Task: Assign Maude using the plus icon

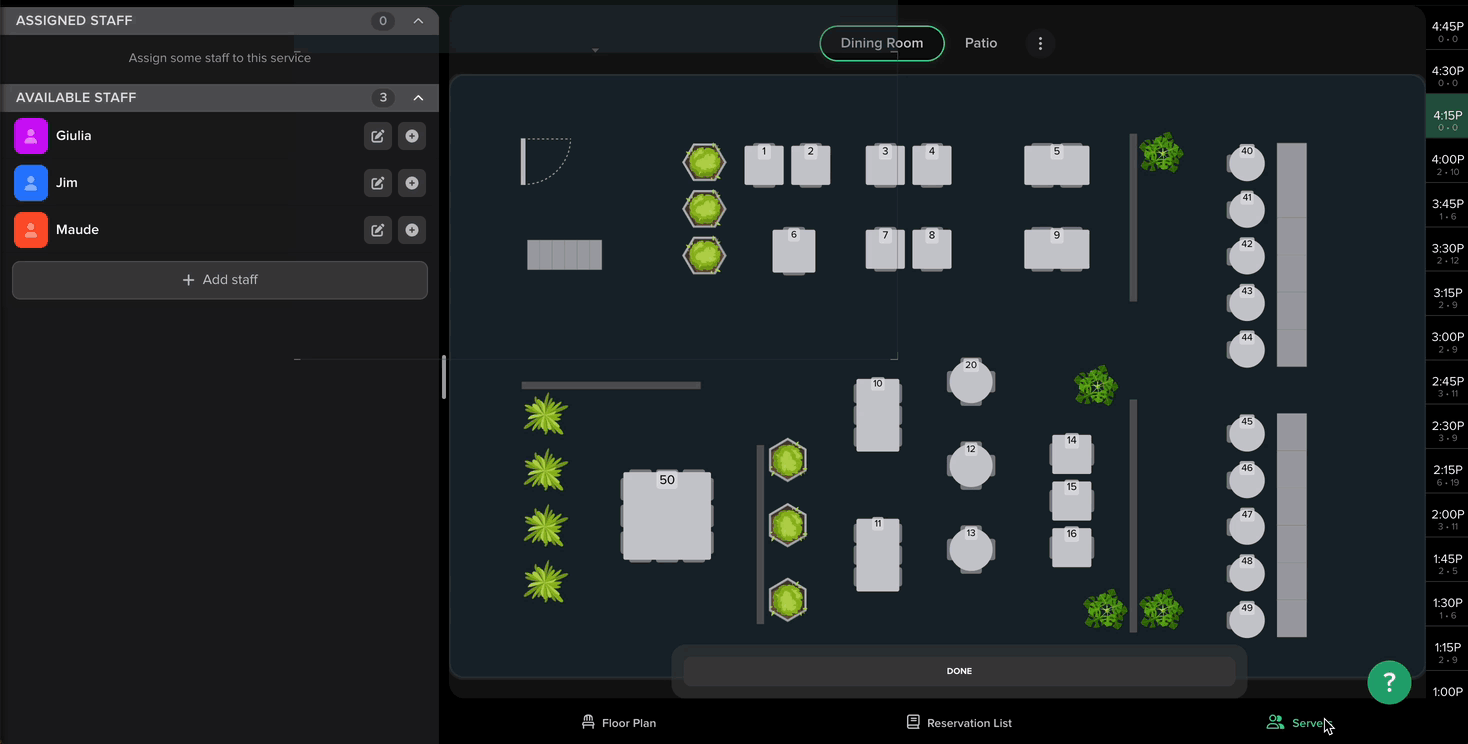Action: (412, 230)
